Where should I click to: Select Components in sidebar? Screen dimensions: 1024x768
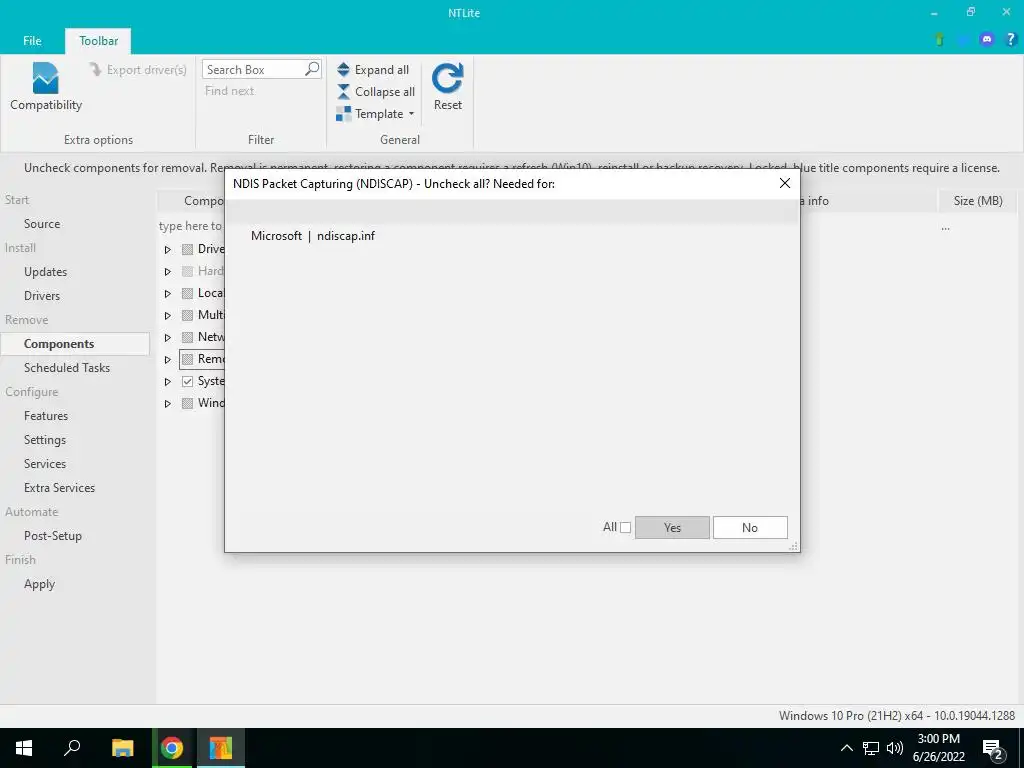75,344
